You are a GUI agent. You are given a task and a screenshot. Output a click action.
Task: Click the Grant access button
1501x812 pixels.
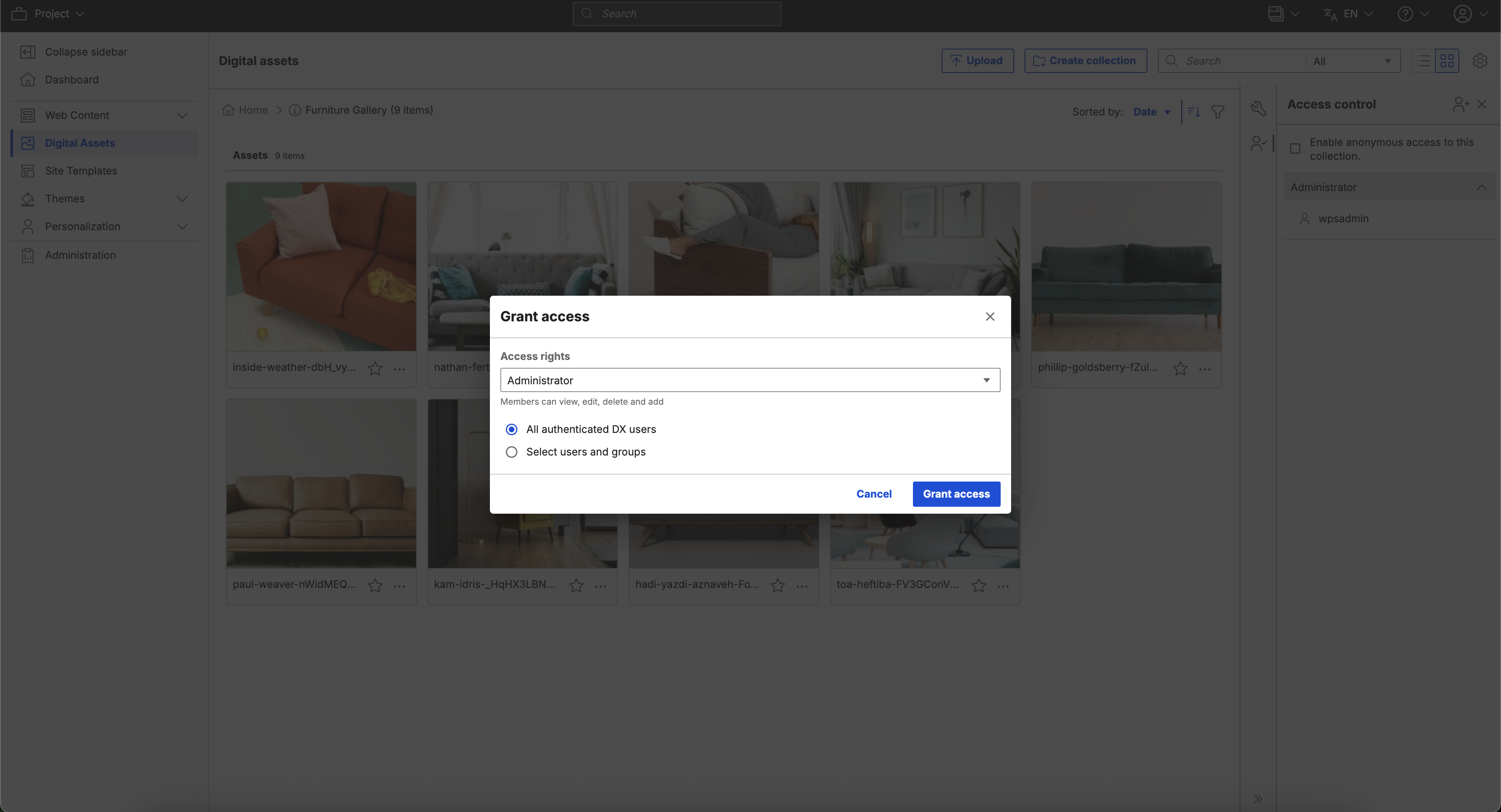pos(955,494)
